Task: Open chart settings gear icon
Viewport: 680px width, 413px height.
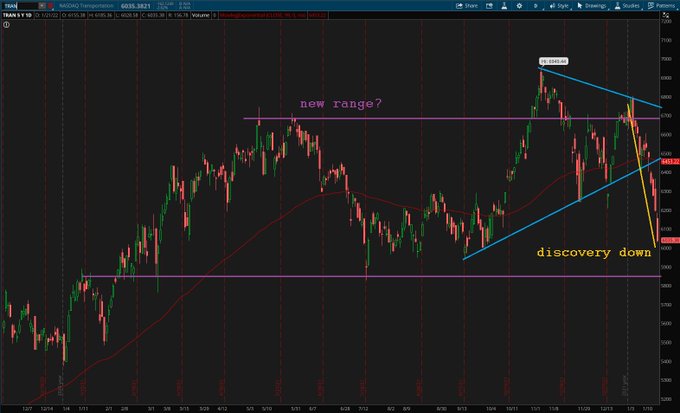Action: click(x=519, y=6)
